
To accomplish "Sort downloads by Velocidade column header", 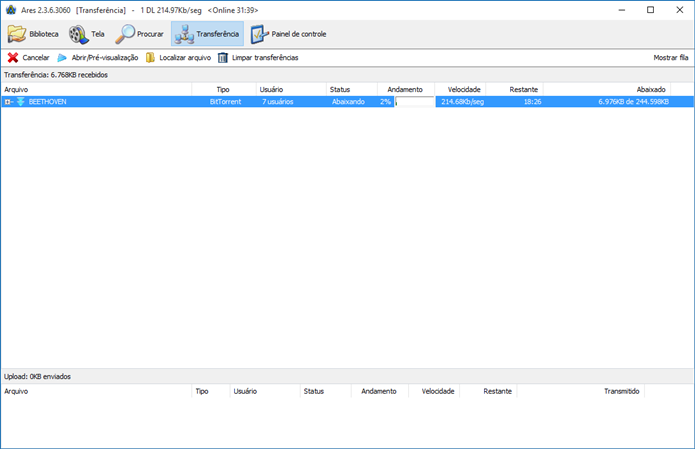I will tap(460, 90).
